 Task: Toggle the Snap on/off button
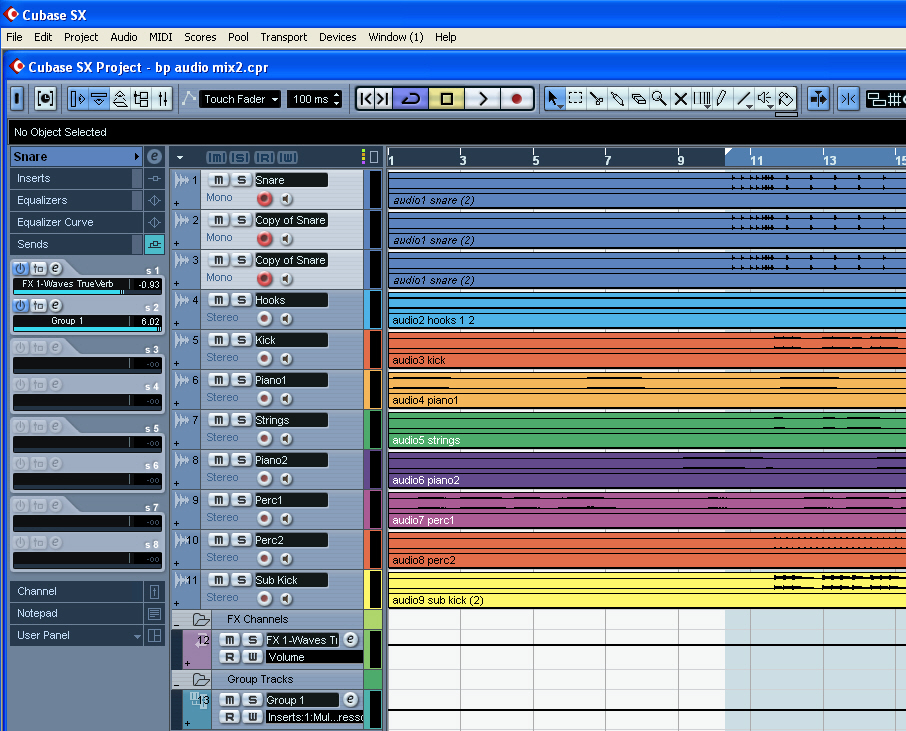[x=848, y=99]
